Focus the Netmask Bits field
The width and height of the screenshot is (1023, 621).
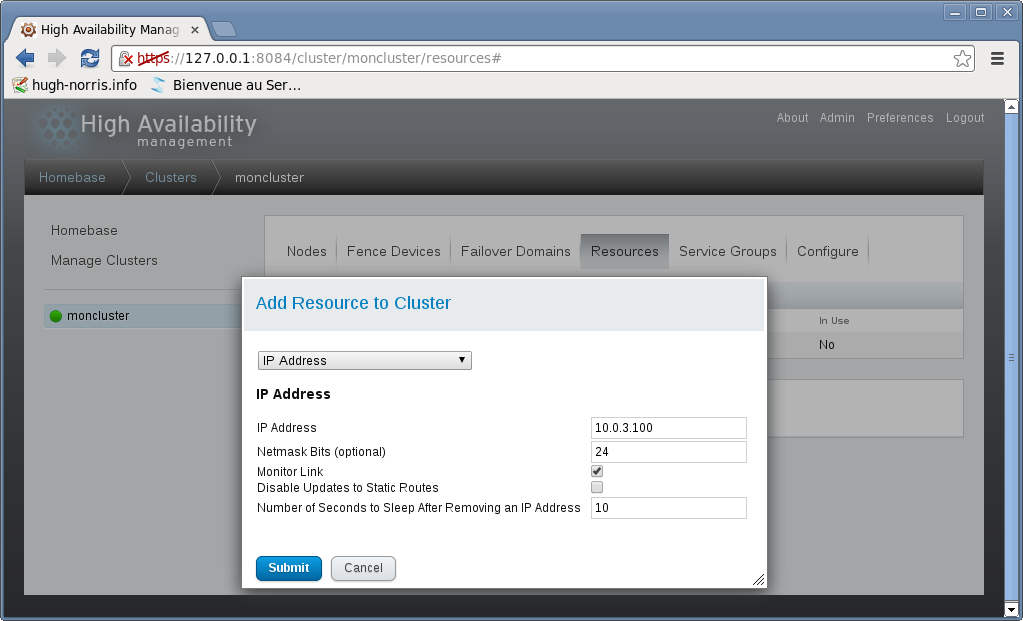point(668,452)
